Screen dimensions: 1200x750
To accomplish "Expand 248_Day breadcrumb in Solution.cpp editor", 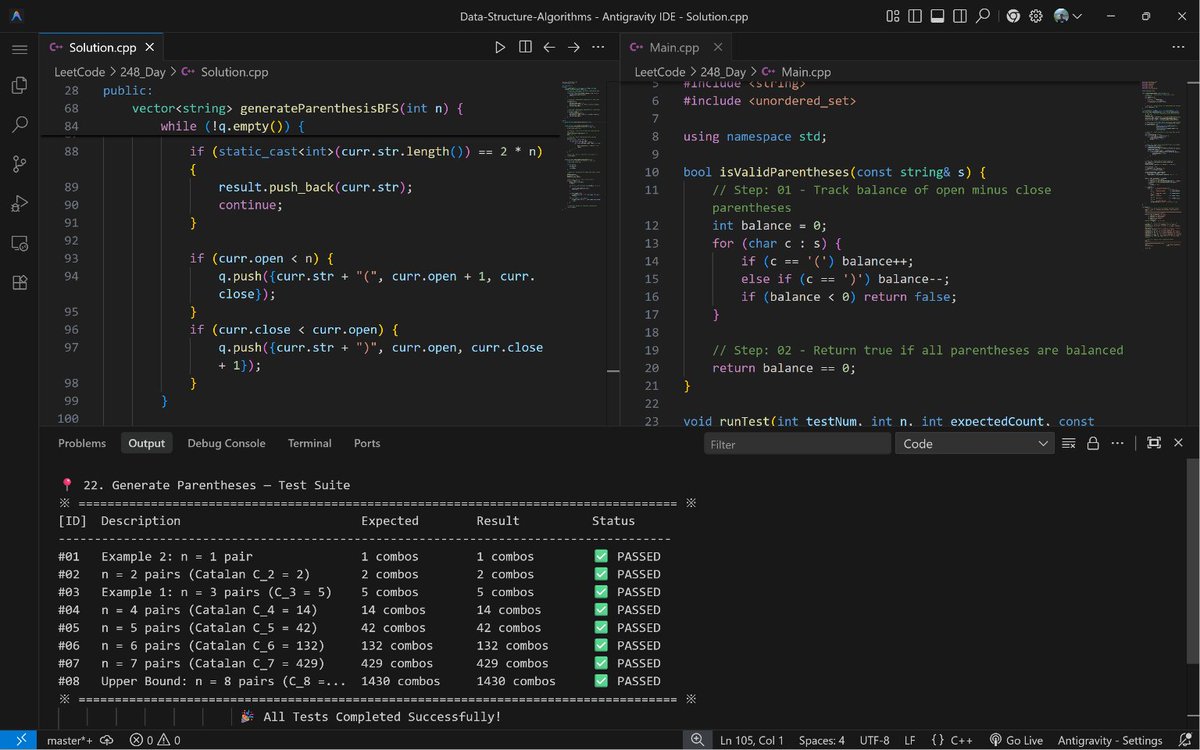I will pyautogui.click(x=143, y=72).
